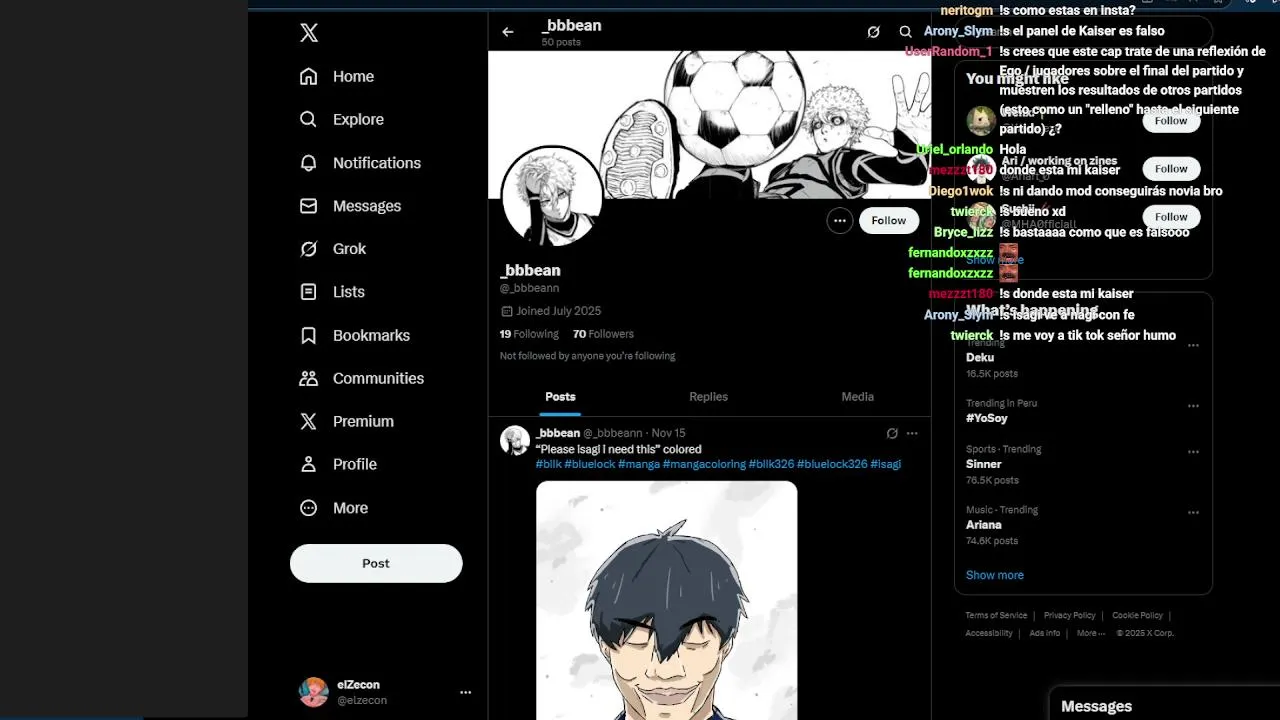This screenshot has width=1280, height=720.
Task: Open the colored Isagi post image
Action: [666, 600]
